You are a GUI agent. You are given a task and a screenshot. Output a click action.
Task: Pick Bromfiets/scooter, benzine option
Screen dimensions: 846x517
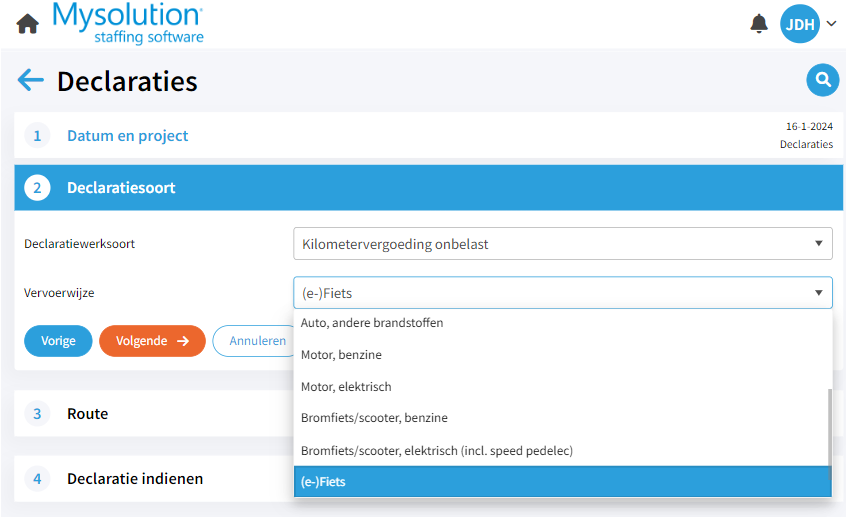(374, 418)
